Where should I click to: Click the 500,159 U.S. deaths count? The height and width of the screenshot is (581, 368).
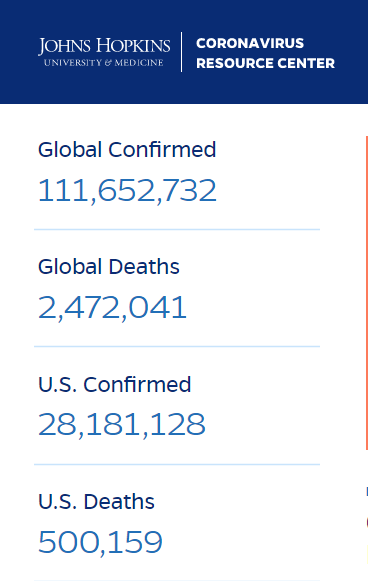pos(100,542)
